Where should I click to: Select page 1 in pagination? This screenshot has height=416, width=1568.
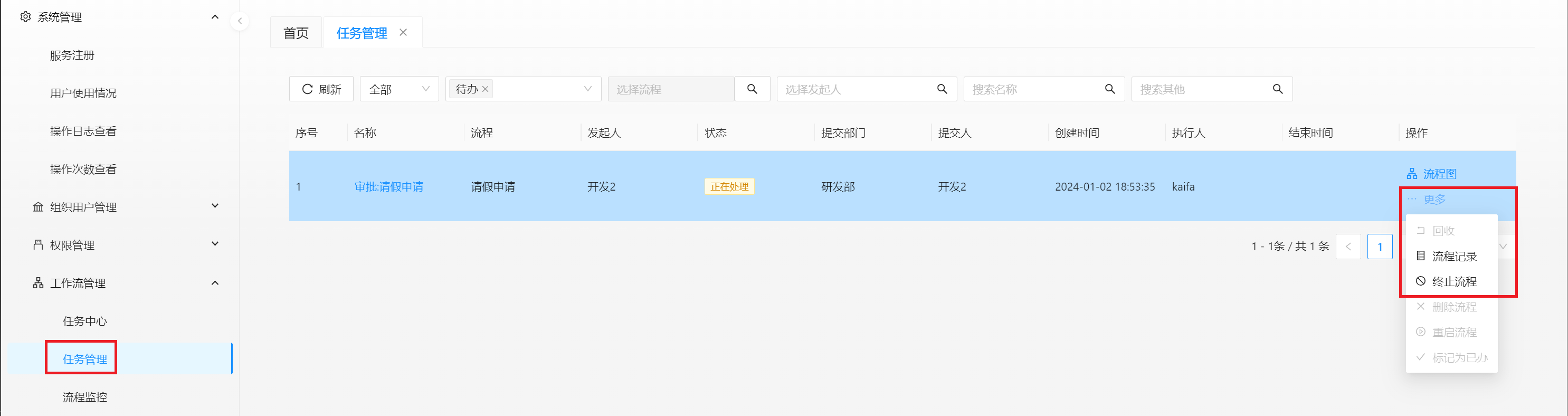tap(1380, 247)
